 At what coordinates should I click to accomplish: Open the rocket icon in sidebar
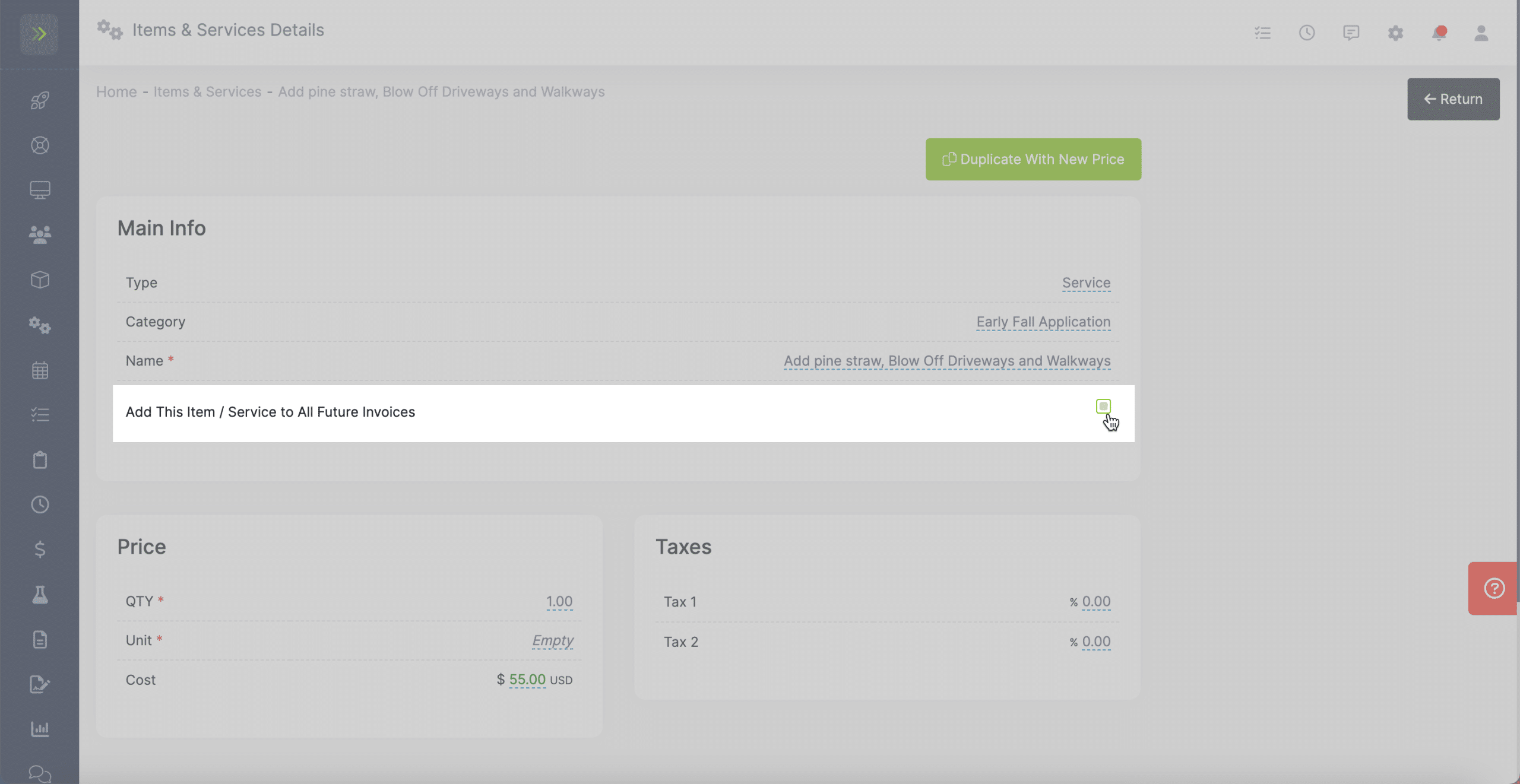coord(40,100)
